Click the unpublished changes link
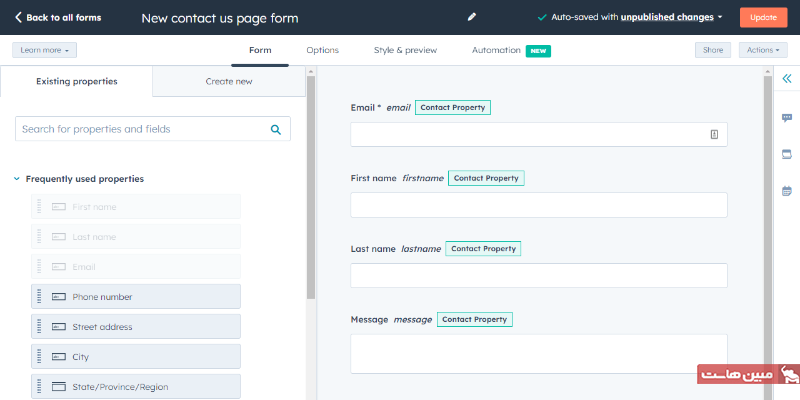 [x=667, y=17]
